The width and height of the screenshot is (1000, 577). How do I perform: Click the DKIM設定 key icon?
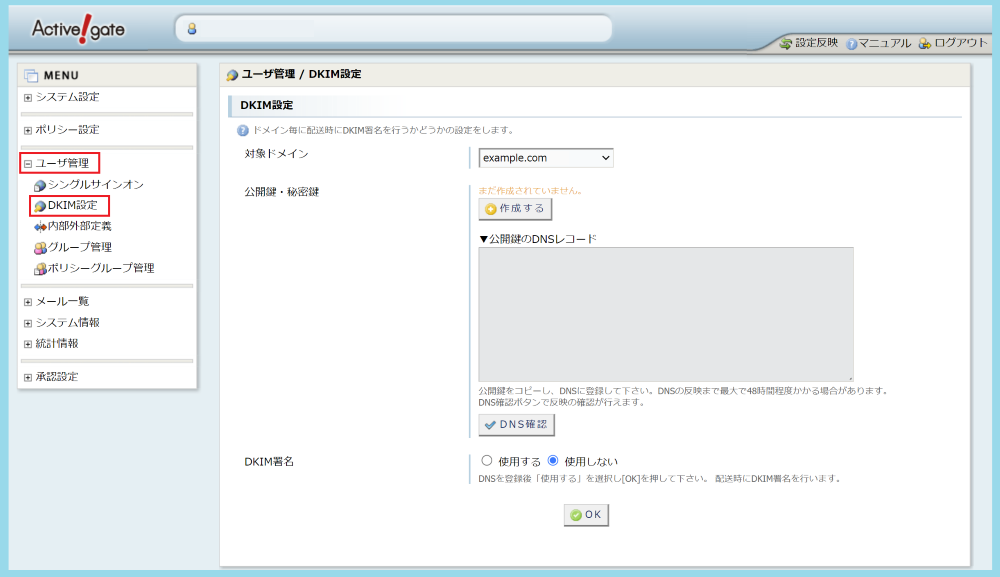pyautogui.click(x=38, y=206)
